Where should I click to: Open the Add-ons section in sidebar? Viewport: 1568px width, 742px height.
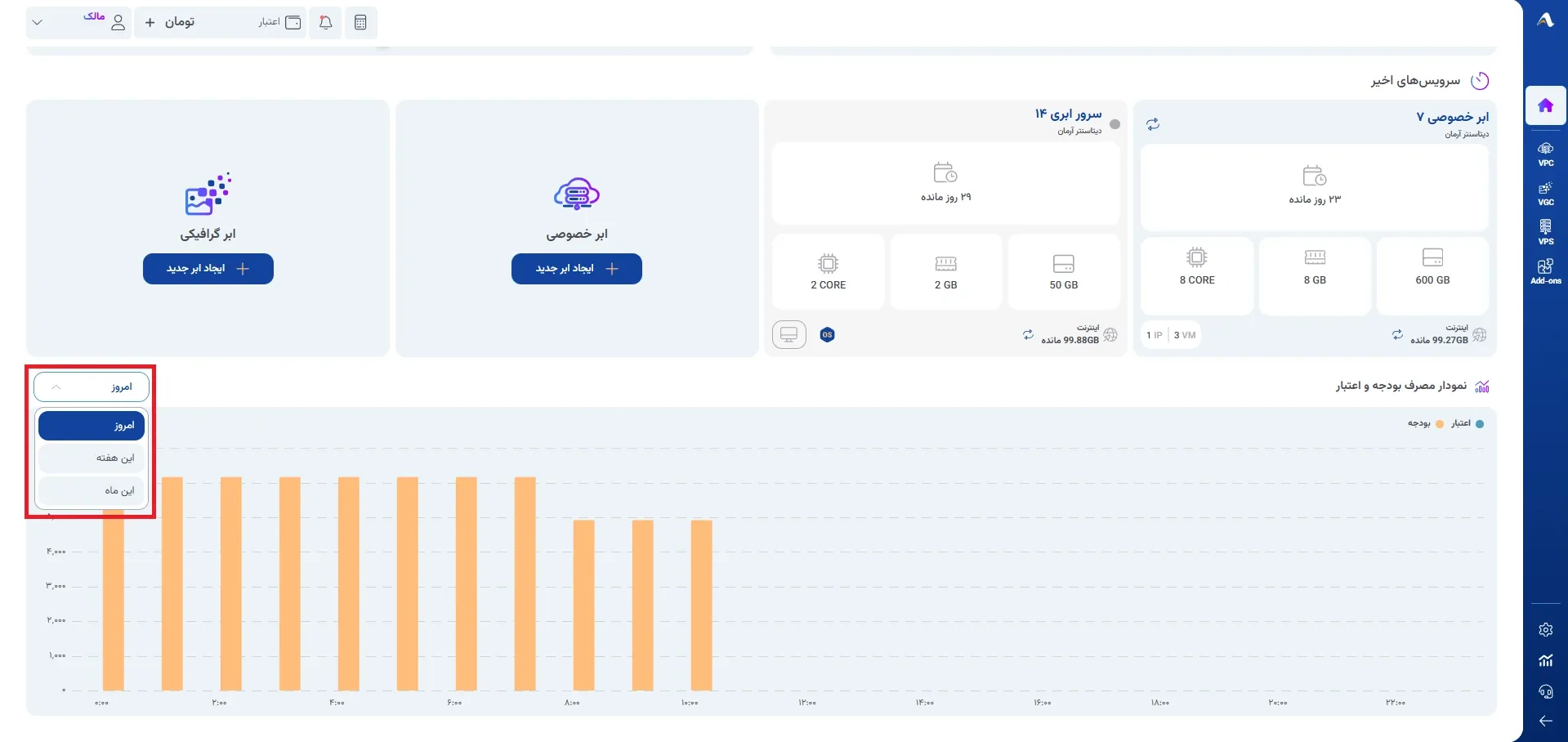1545,271
